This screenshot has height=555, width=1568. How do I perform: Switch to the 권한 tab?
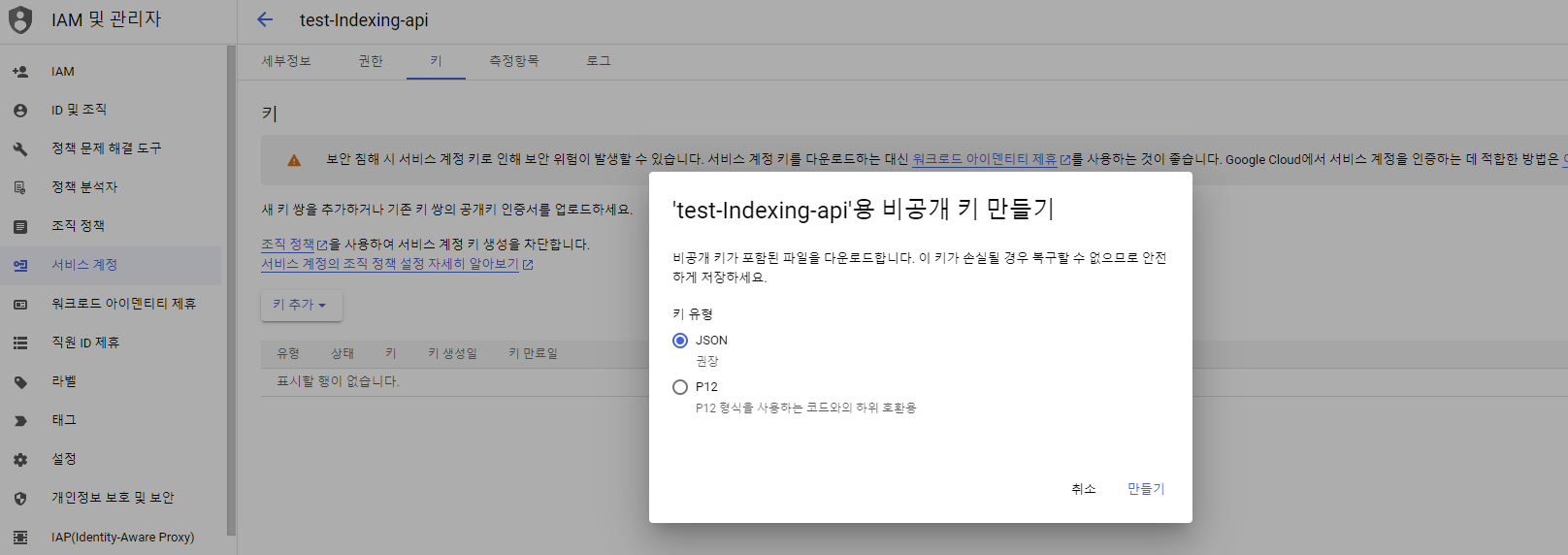371,61
